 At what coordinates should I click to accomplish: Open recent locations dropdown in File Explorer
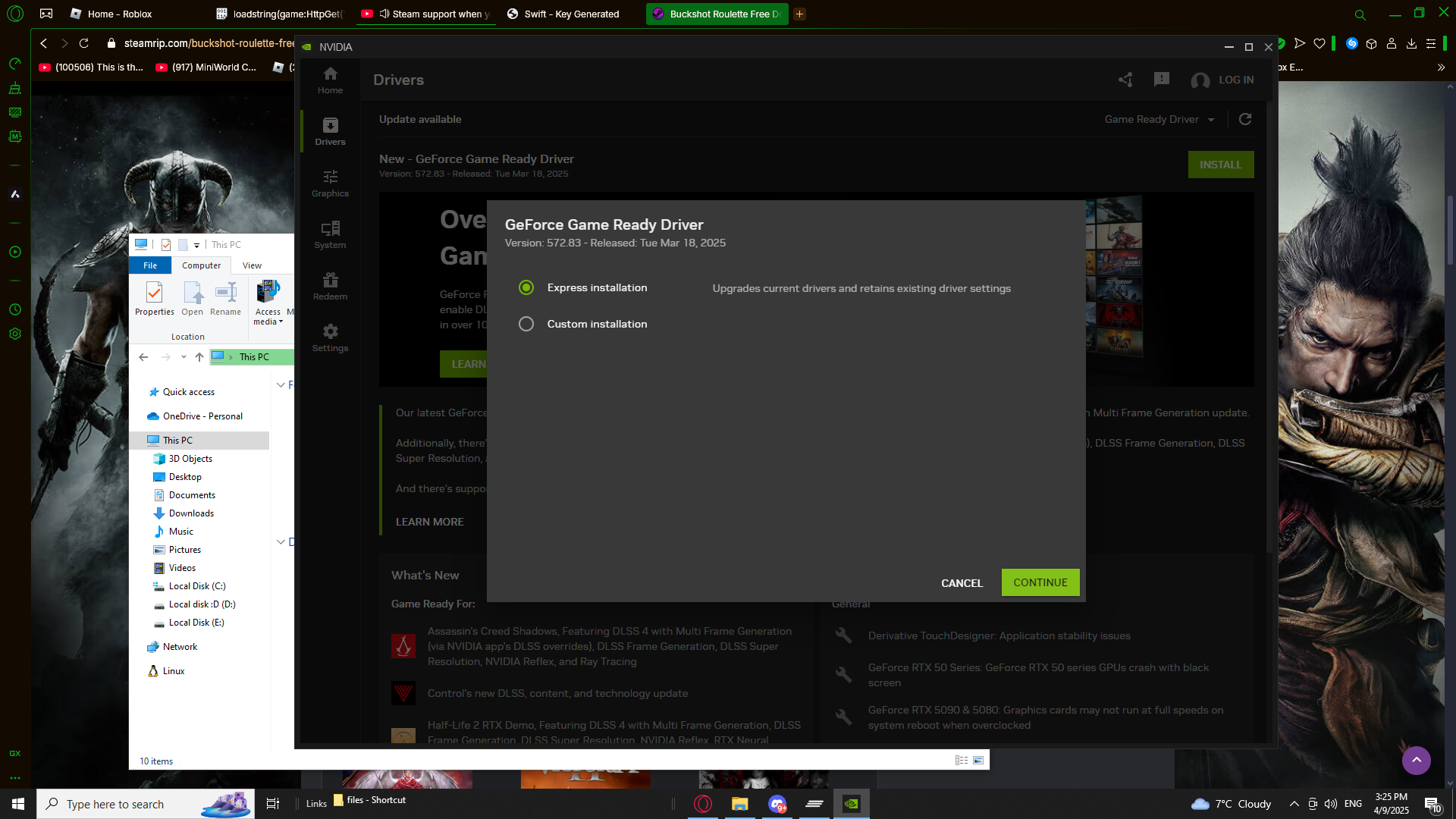pyautogui.click(x=184, y=357)
